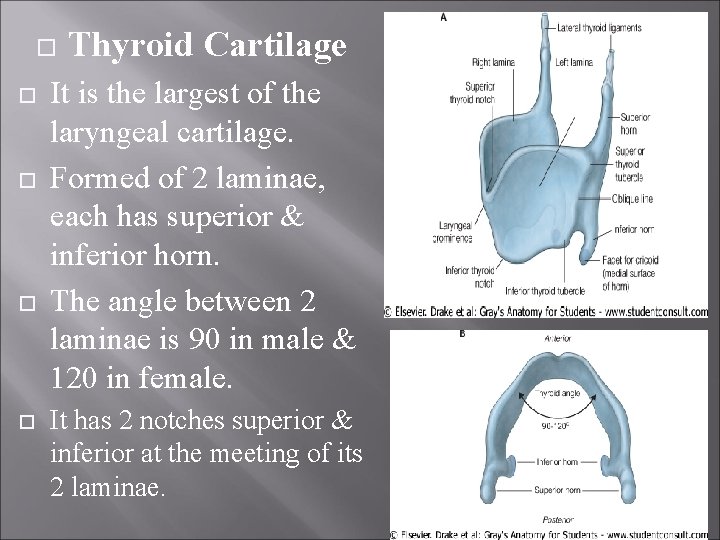Click the line 'inferior at the meeting of its'
This screenshot has width=720, height=540.
pyautogui.click(x=206, y=453)
